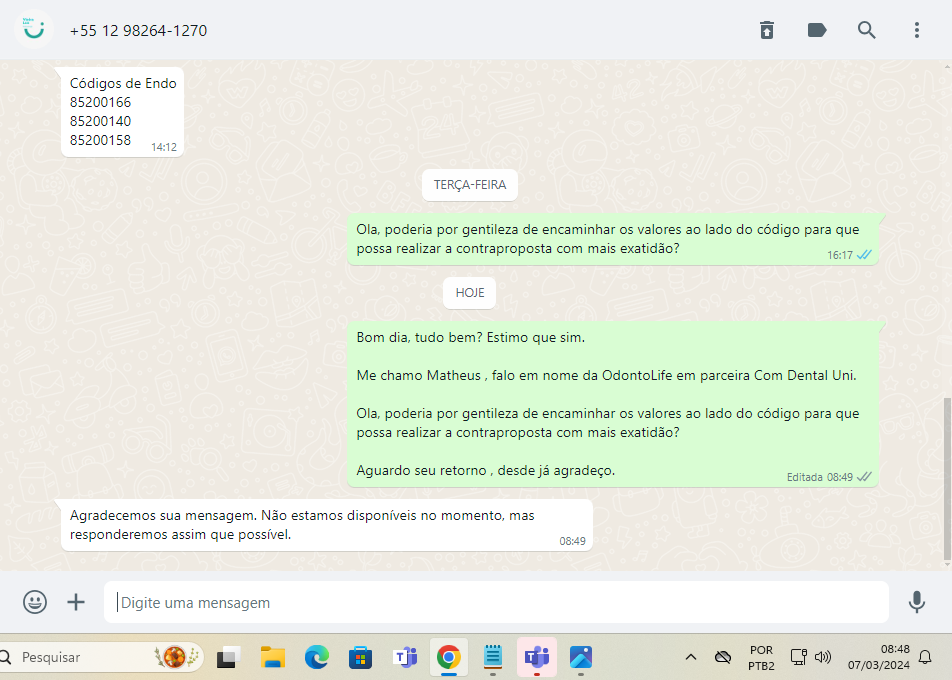952x680 pixels.
Task: Open the three-dot chat options menu
Action: point(917,30)
